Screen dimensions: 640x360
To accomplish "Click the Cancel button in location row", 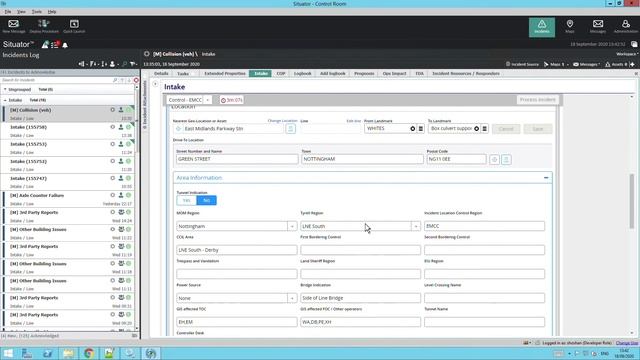I will [506, 129].
